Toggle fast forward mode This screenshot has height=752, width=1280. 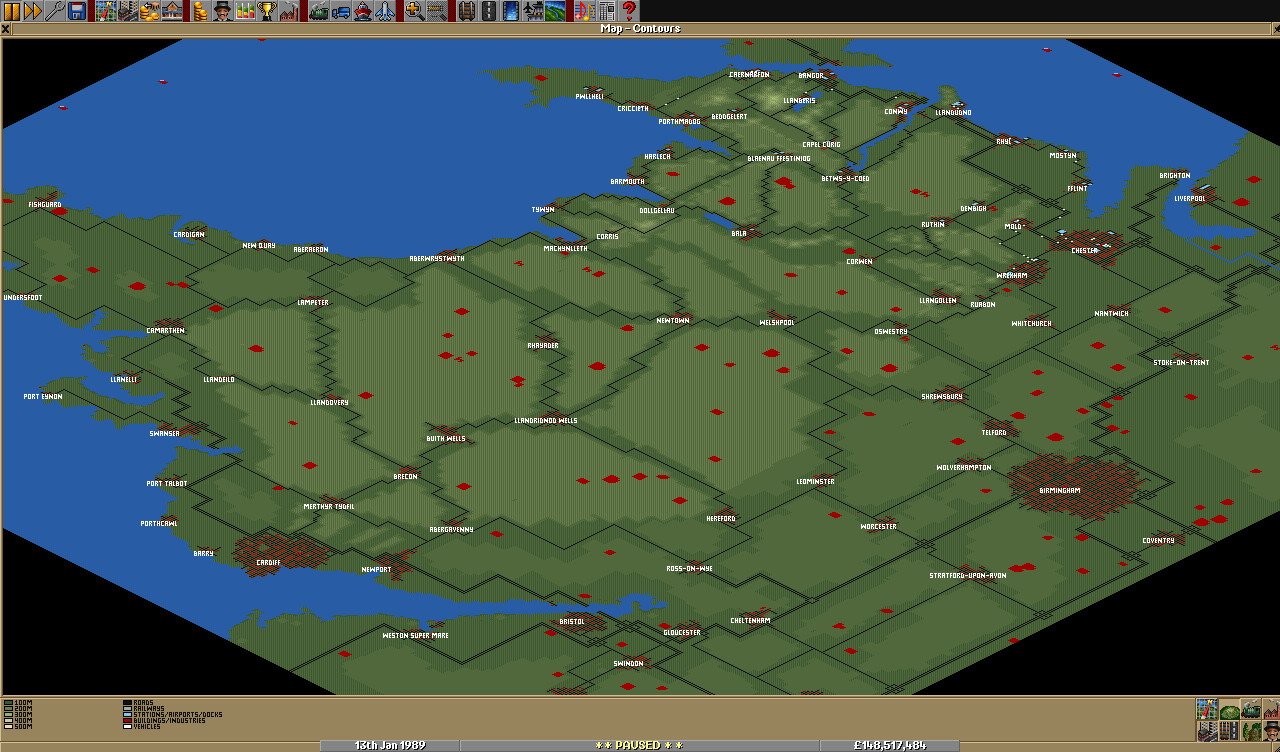click(33, 11)
